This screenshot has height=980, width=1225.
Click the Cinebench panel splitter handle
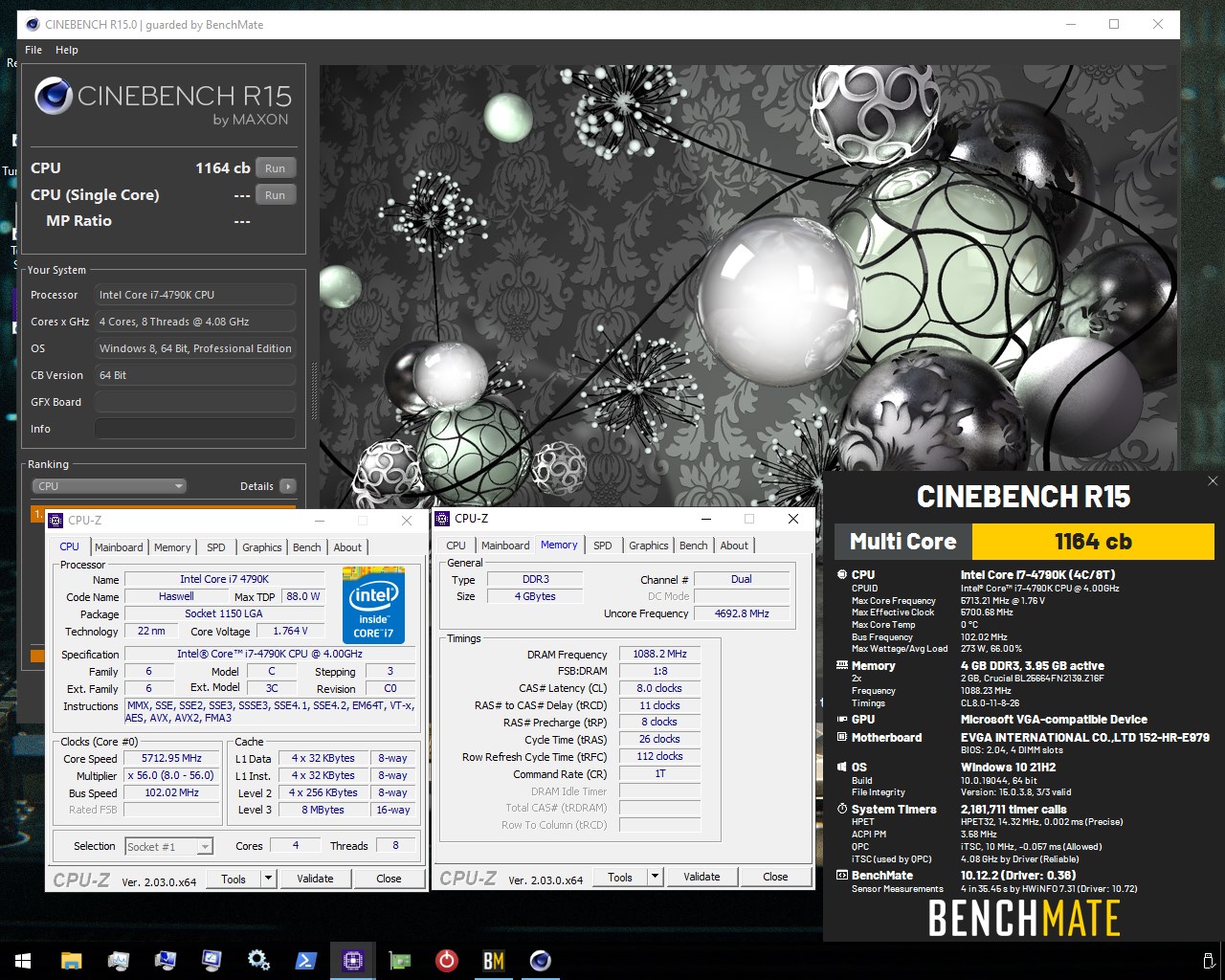(313, 392)
